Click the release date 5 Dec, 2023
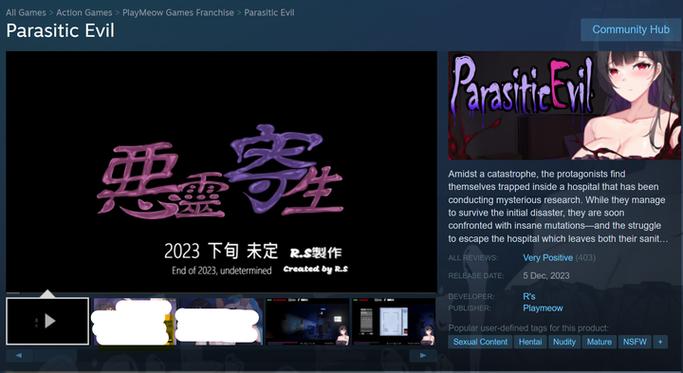Screen dimensions: 683x373 [546, 275]
